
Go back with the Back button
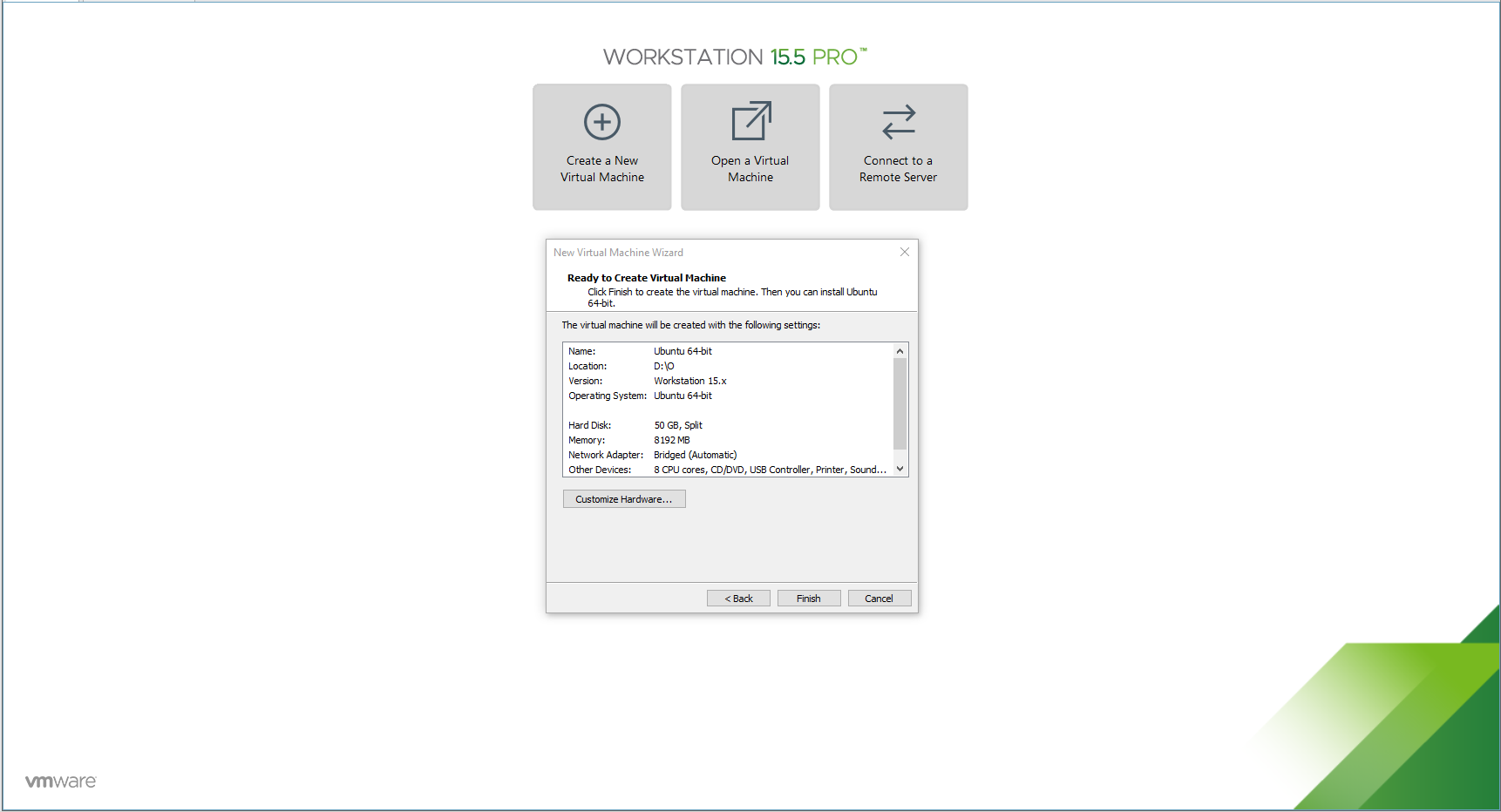(738, 599)
